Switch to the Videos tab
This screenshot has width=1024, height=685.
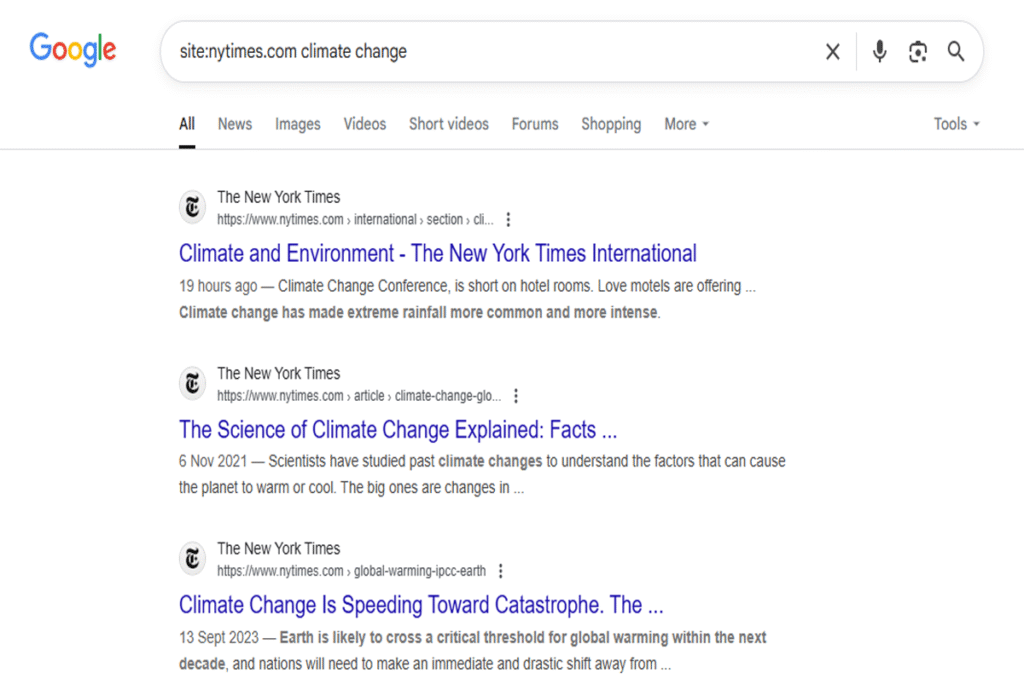click(x=364, y=124)
